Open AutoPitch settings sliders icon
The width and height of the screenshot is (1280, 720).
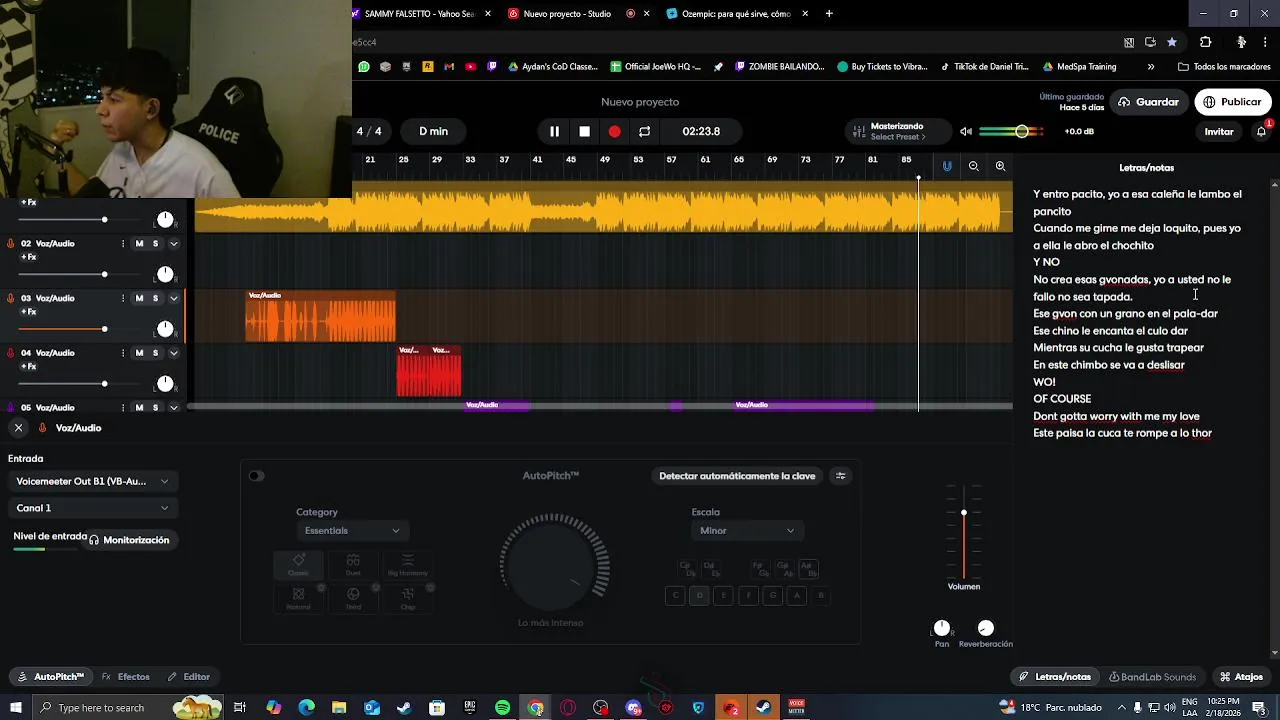click(840, 476)
